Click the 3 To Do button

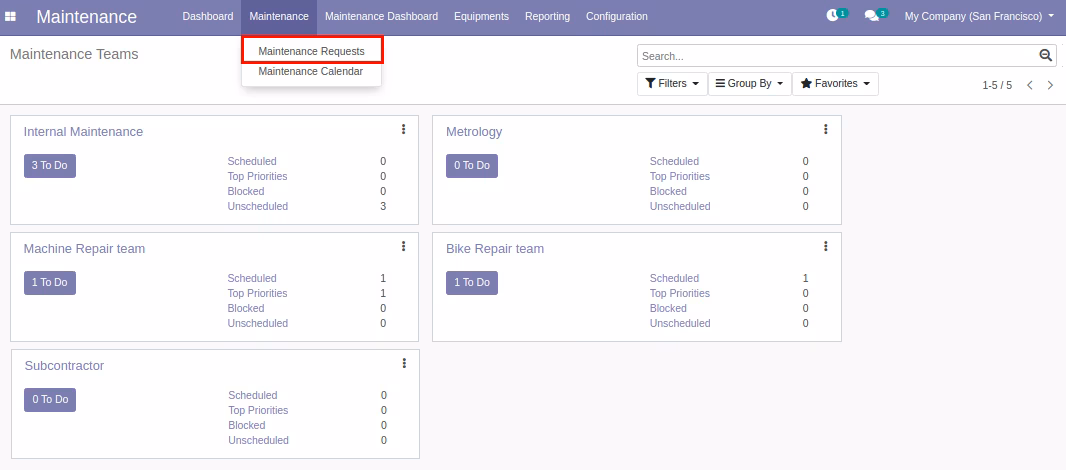pos(50,165)
